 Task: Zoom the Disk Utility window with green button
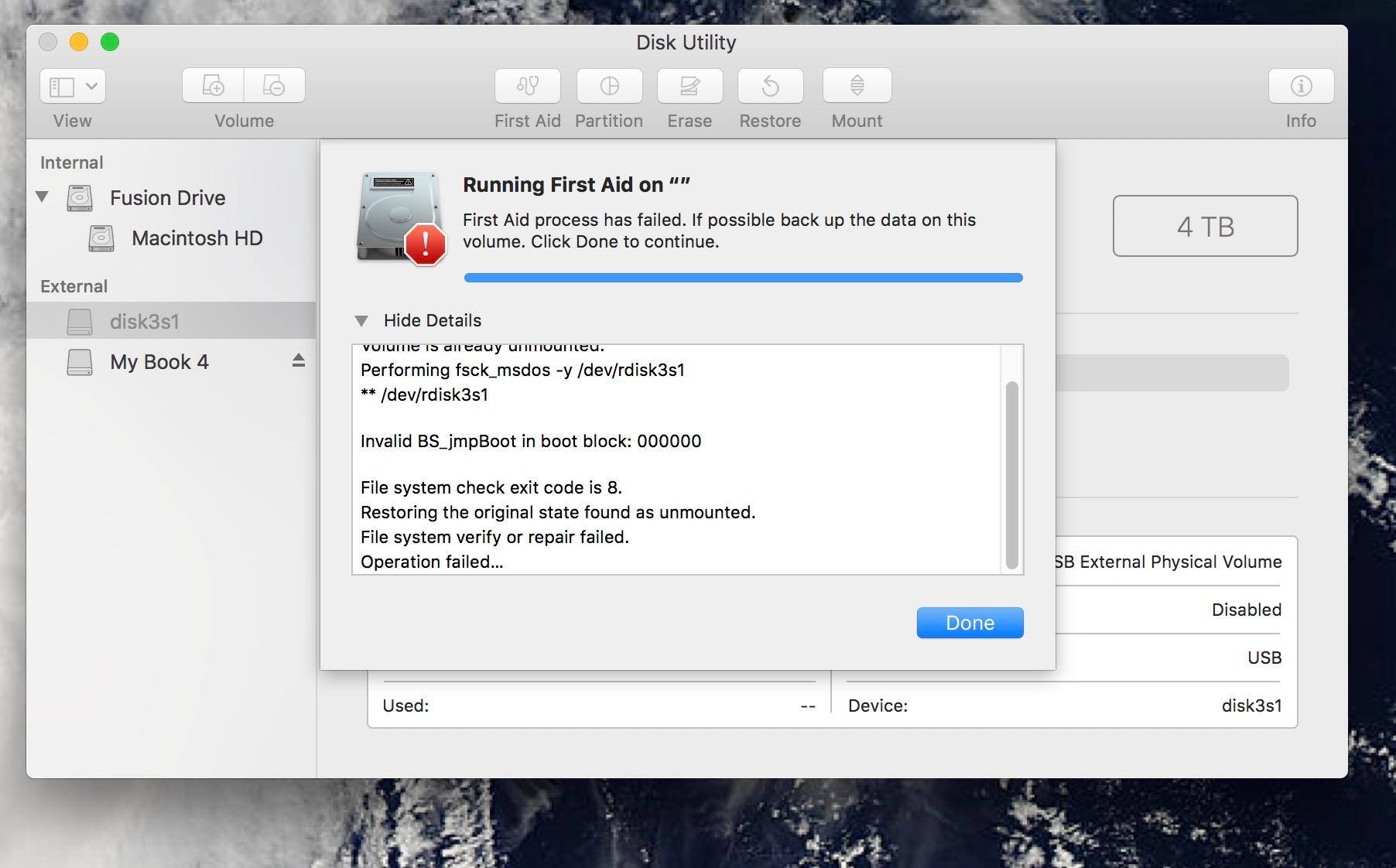110,42
